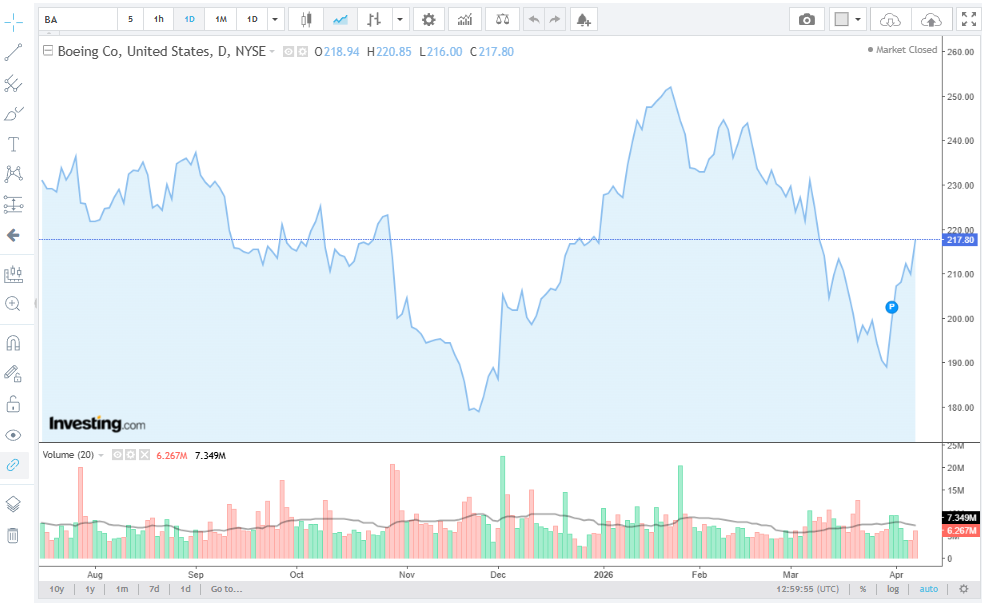Switch to candlestick chart style

pos(306,19)
